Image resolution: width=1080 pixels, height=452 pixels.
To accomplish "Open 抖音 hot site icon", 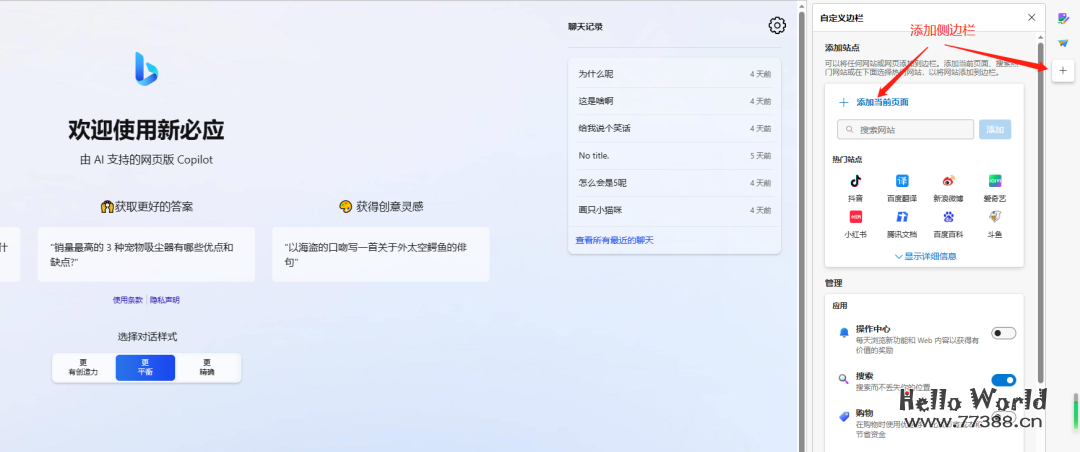I will pyautogui.click(x=855, y=181).
